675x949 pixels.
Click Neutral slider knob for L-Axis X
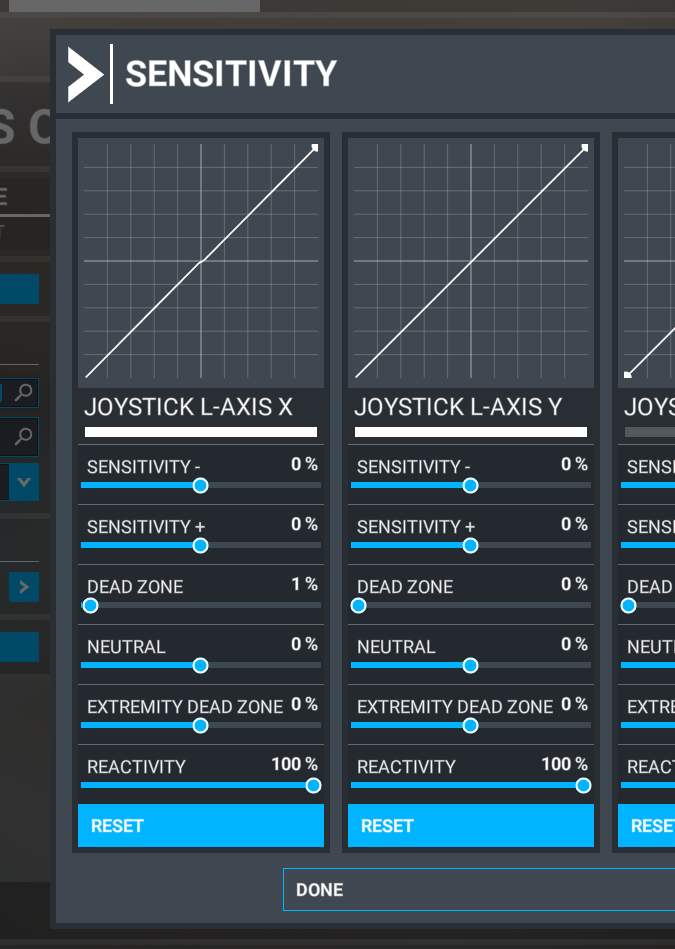tap(200, 666)
